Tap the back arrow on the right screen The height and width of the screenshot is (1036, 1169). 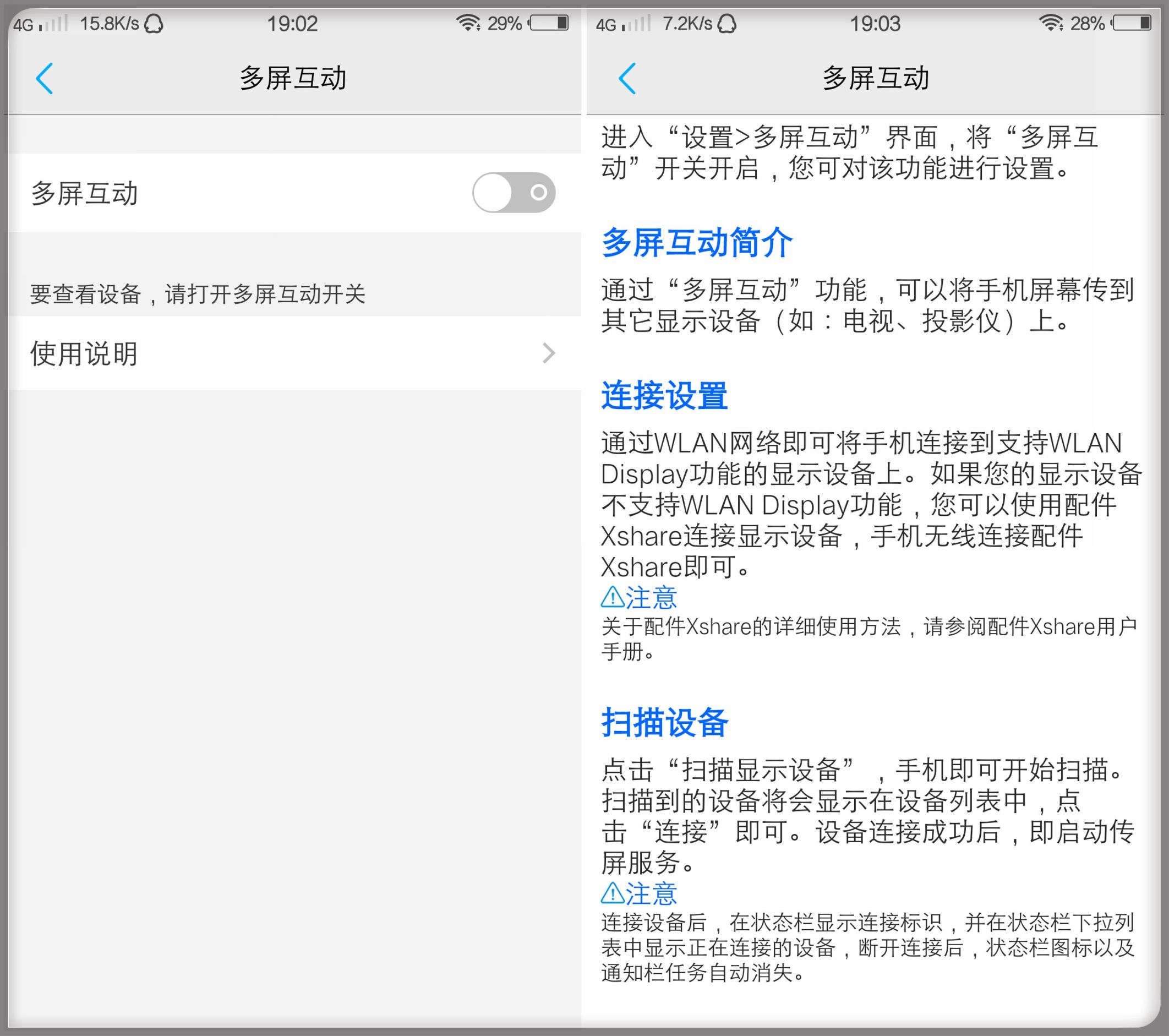pos(628,79)
